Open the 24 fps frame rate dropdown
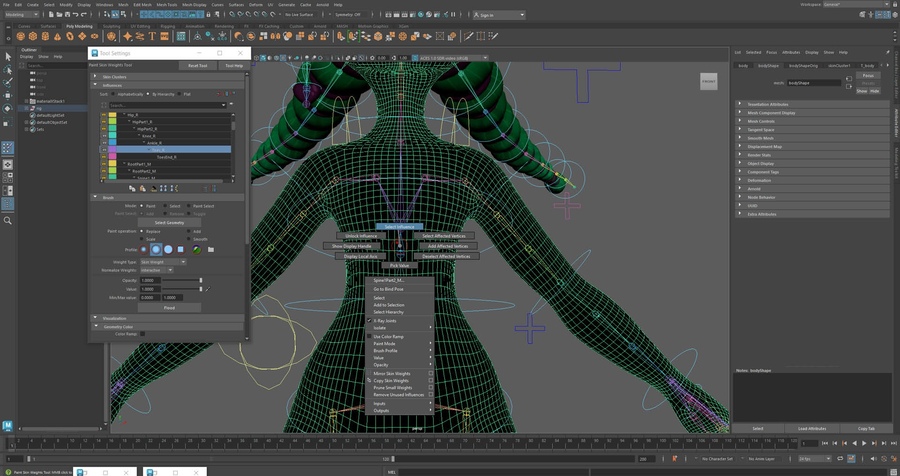The width and height of the screenshot is (900, 476). pos(816,459)
